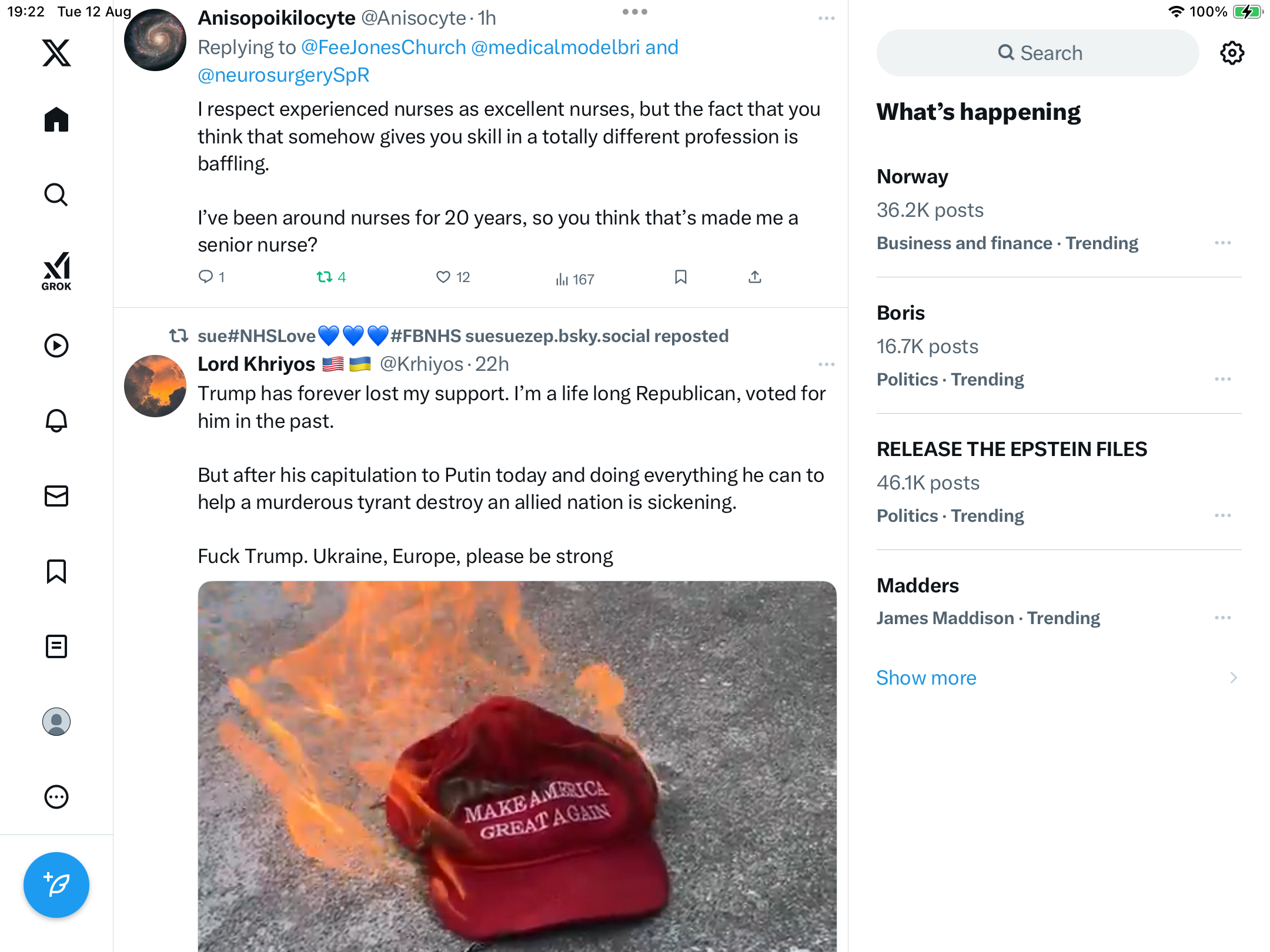Open @FeeJonesChurch profile mention link
Screen dimensions: 1270x952
[x=383, y=47]
